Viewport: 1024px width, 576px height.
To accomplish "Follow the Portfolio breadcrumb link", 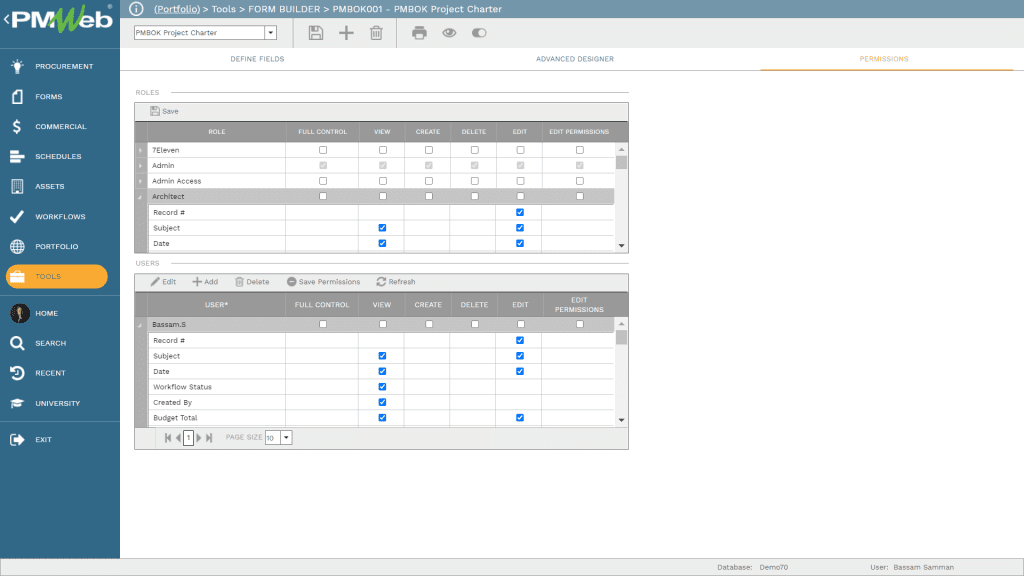I will pyautogui.click(x=177, y=9).
